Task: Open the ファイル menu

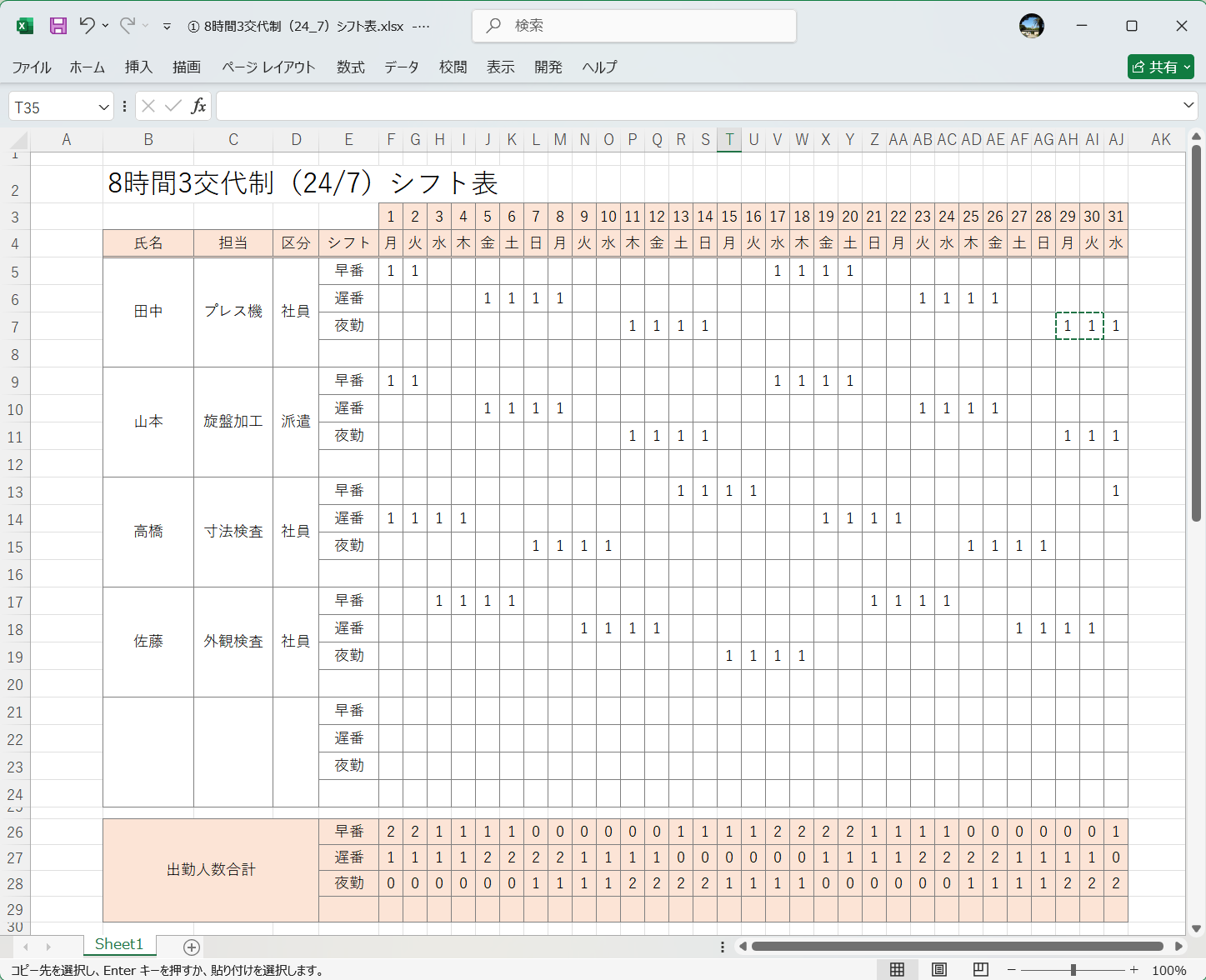Action: coord(32,67)
